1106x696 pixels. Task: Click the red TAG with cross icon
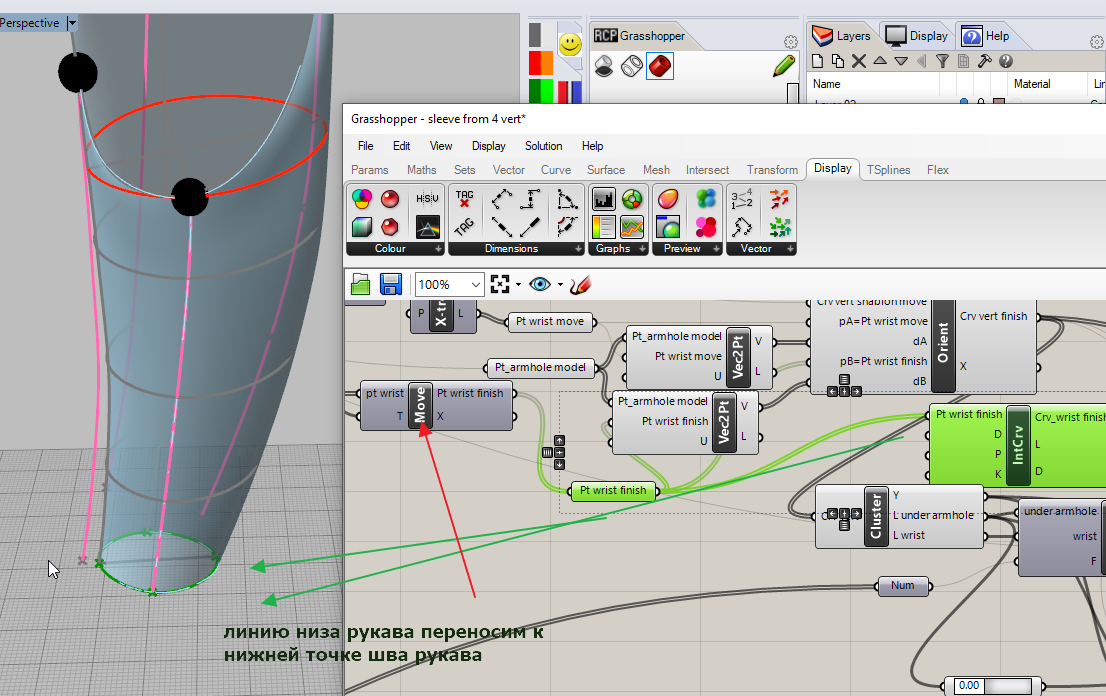coord(464,199)
